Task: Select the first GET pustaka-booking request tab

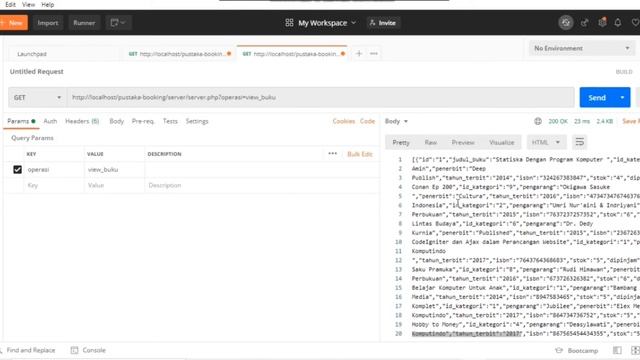Action: pos(180,54)
